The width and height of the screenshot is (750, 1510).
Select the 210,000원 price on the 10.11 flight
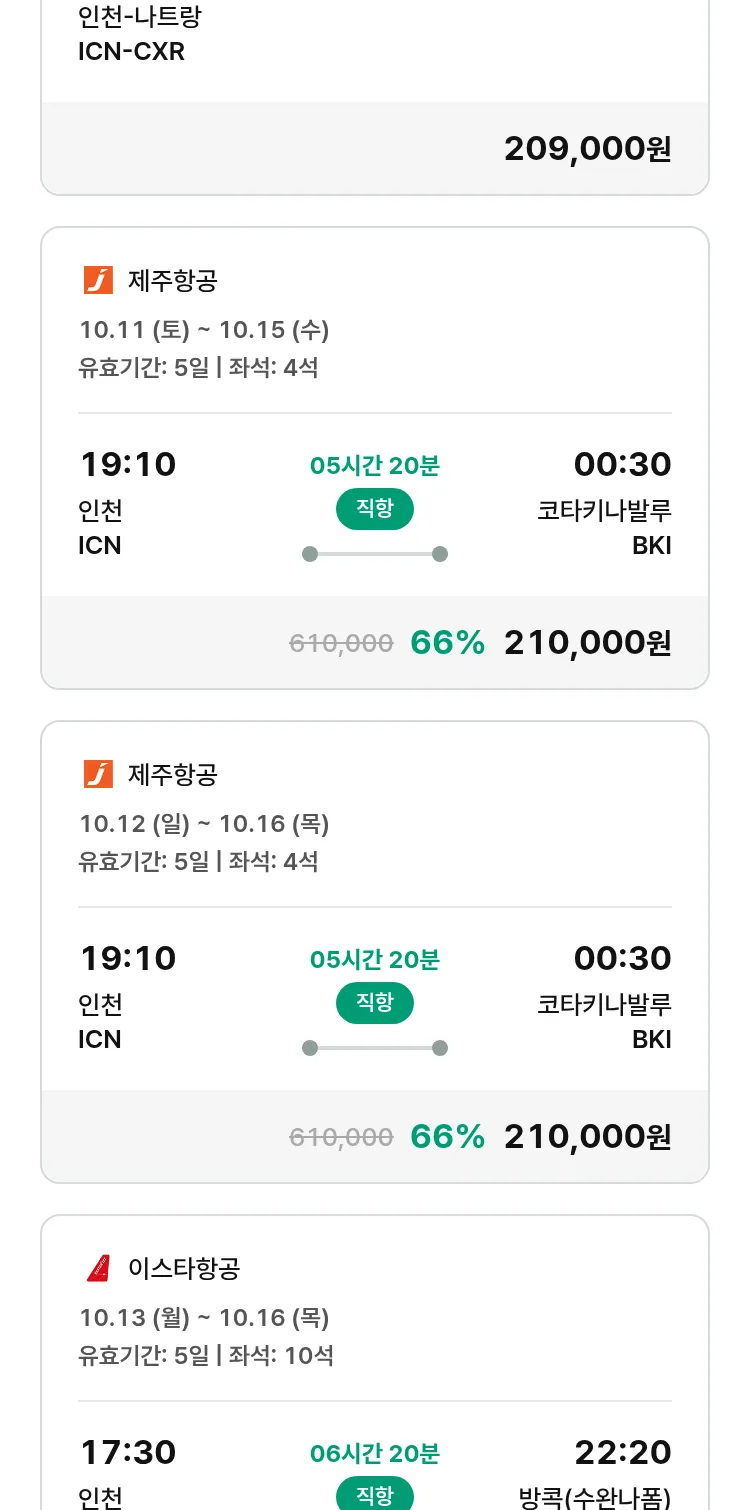pyautogui.click(x=587, y=643)
